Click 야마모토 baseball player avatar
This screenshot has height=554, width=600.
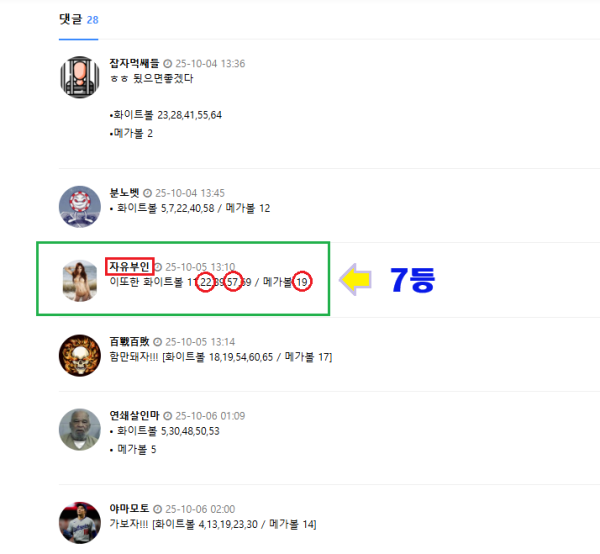click(80, 523)
